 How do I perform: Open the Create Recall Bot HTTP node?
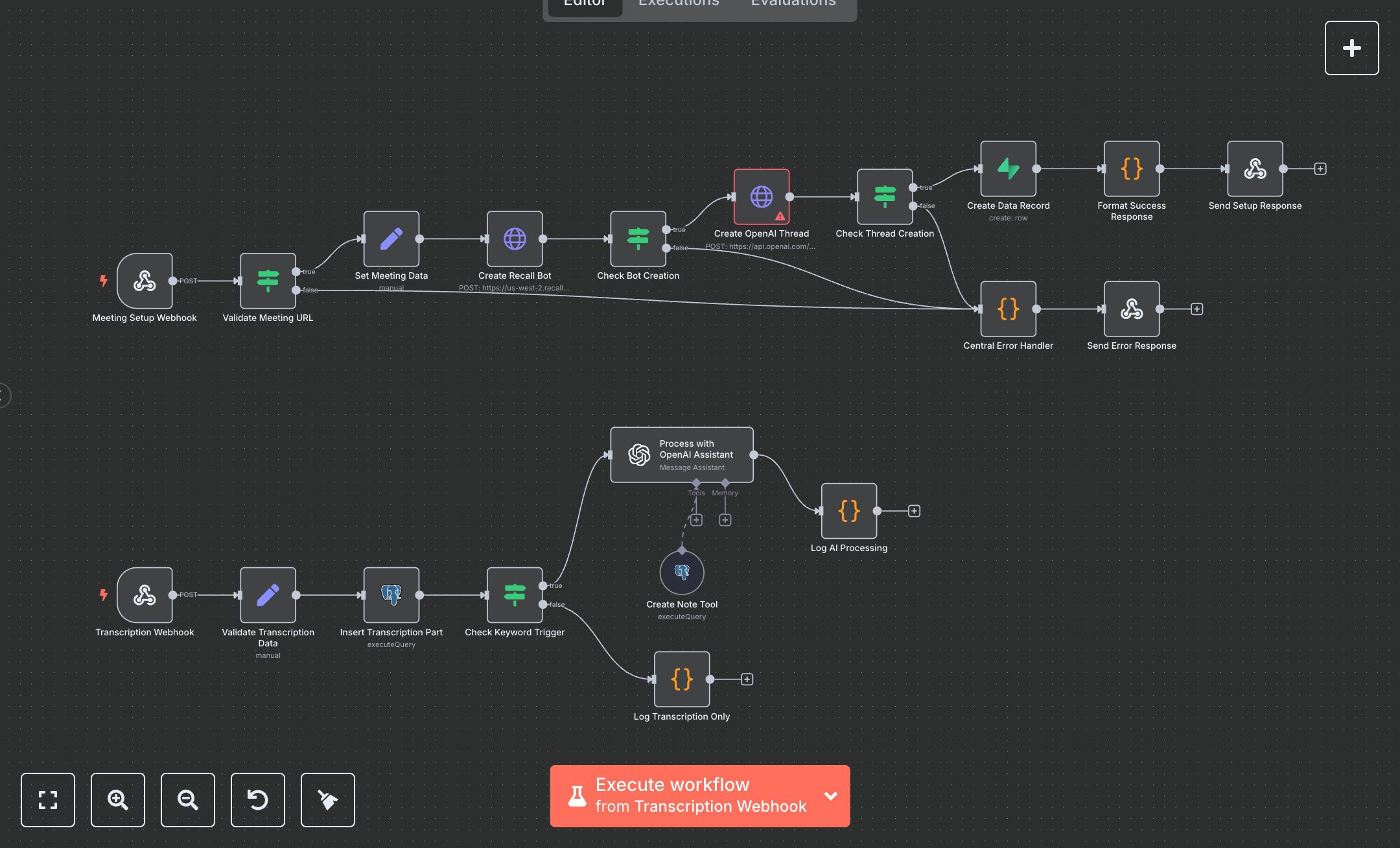[x=515, y=239]
